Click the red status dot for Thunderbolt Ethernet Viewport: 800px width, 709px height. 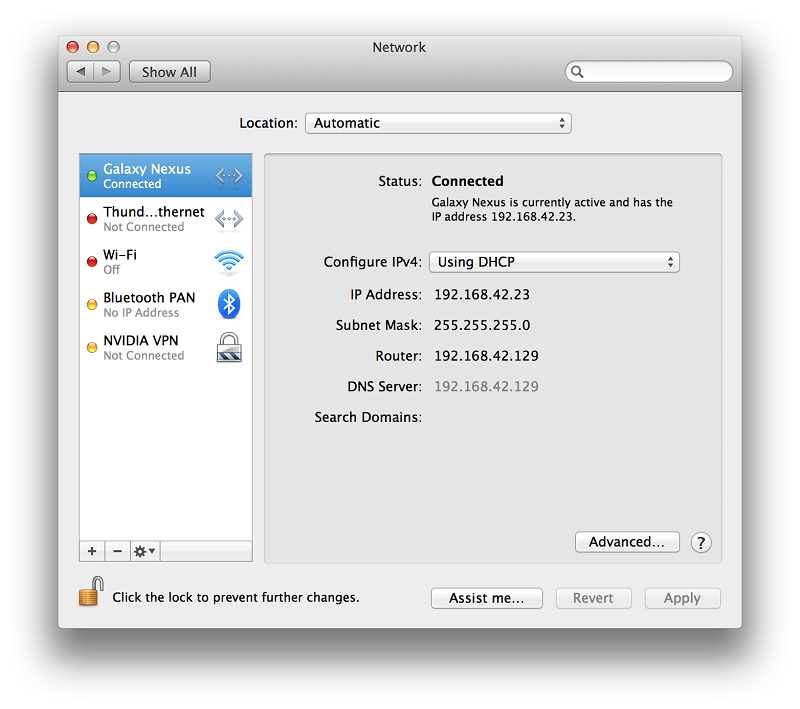click(x=92, y=219)
